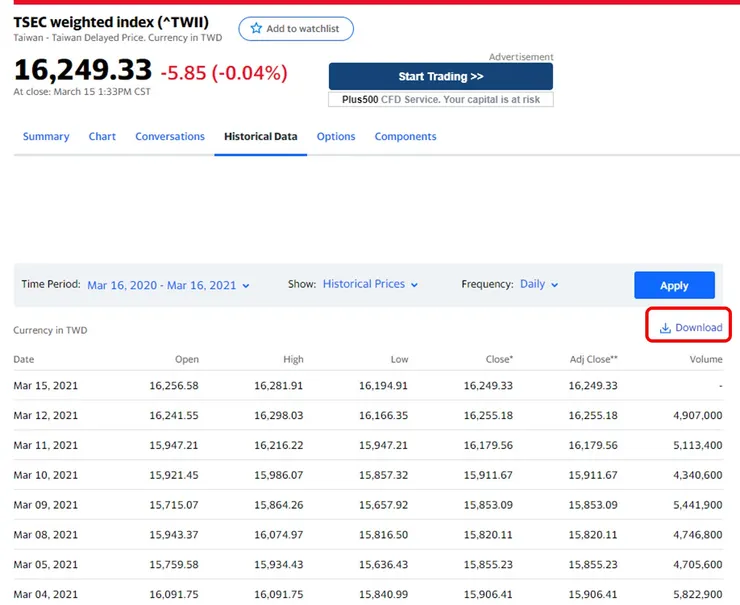This screenshot has height=605, width=740.
Task: Select the Mar 10, 2021 date cell
Action: [46, 475]
